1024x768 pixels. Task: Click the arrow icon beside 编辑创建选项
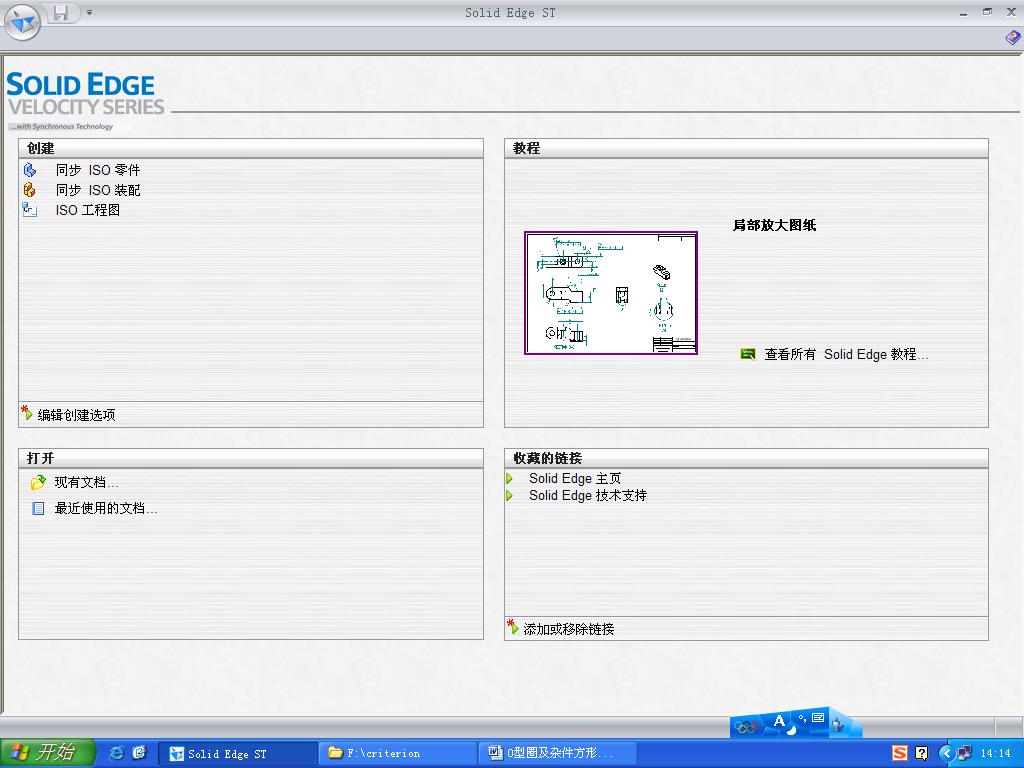[27, 413]
